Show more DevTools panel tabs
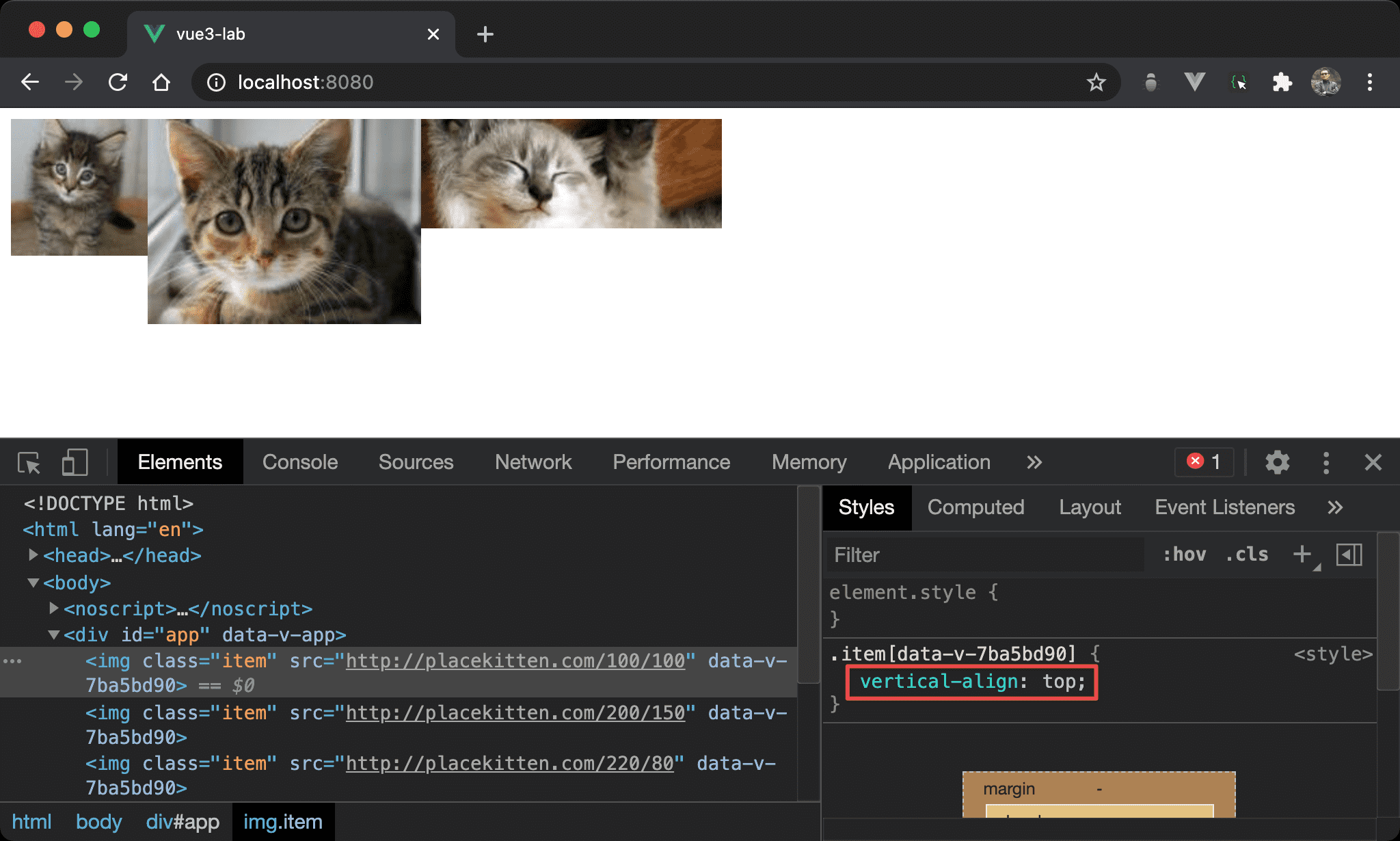The height and width of the screenshot is (841, 1400). pos(1034,463)
